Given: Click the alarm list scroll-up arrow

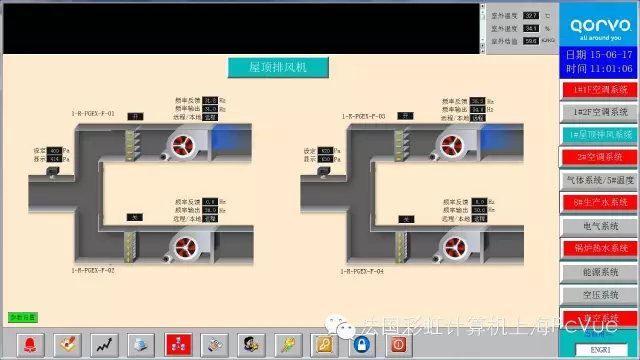Looking at the screenshot, I should (x=482, y=7).
